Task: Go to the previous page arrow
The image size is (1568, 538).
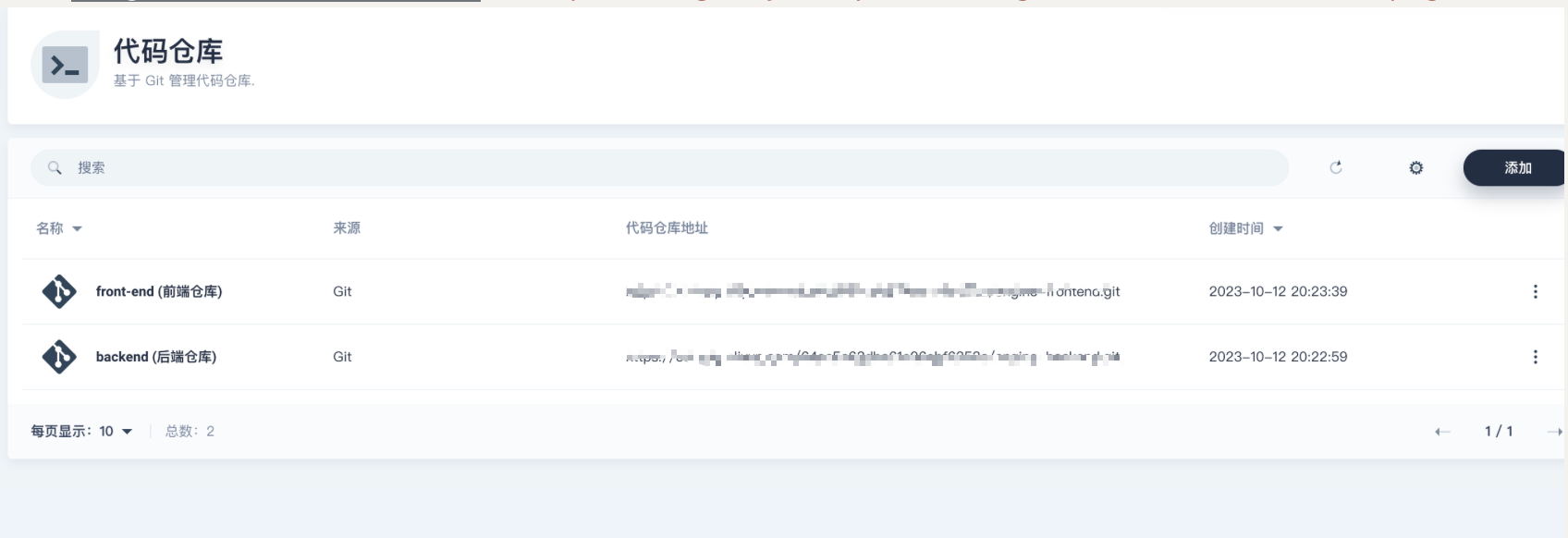Action: click(1442, 432)
